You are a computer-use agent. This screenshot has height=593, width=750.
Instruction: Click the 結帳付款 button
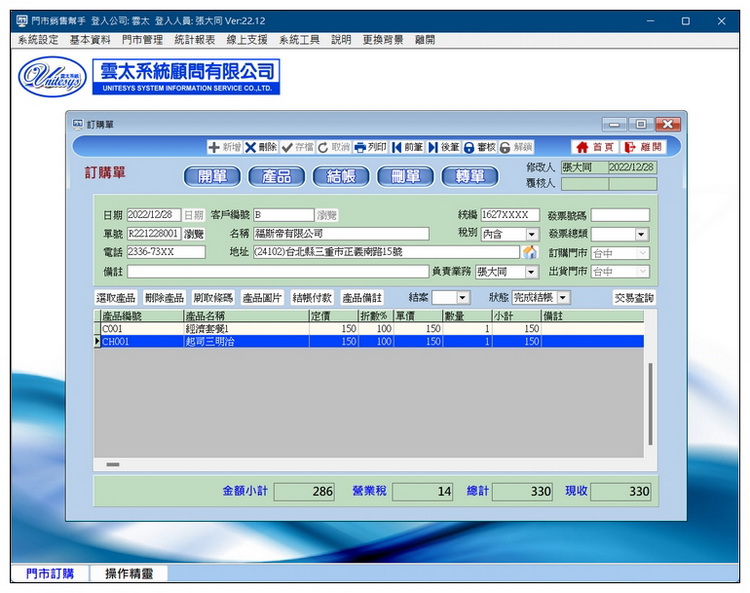tap(312, 298)
